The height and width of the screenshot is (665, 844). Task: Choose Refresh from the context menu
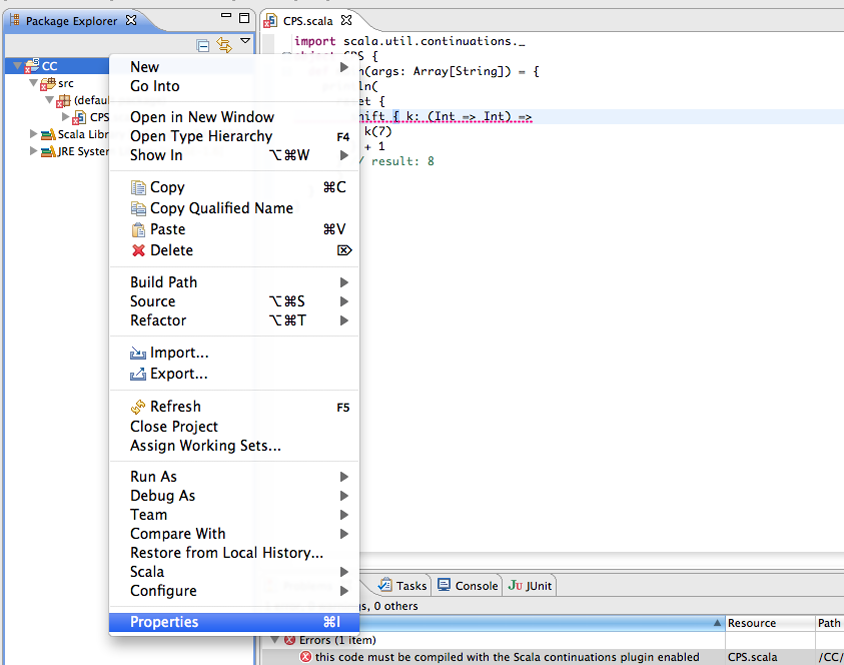pos(175,406)
